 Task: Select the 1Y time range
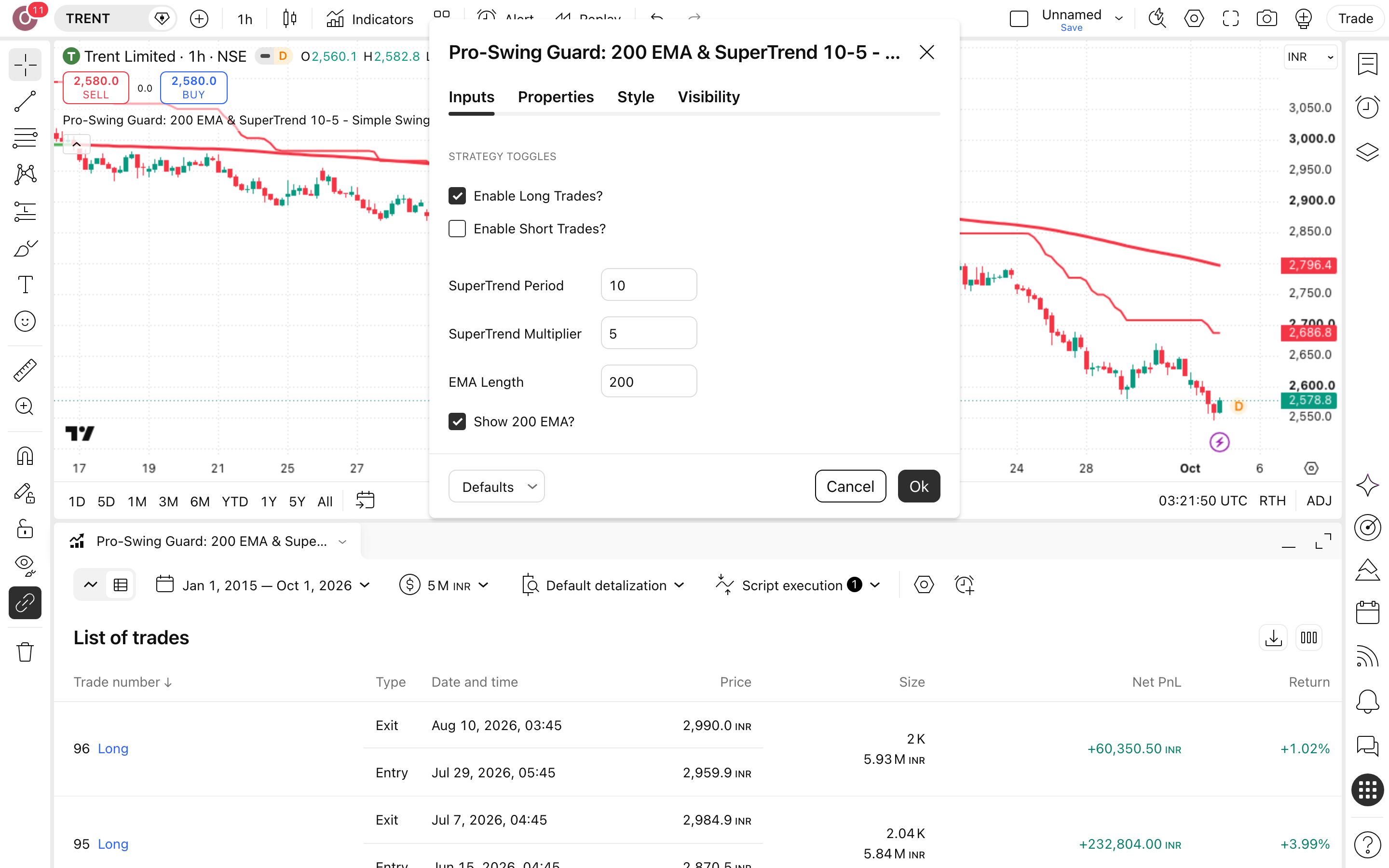pos(269,501)
